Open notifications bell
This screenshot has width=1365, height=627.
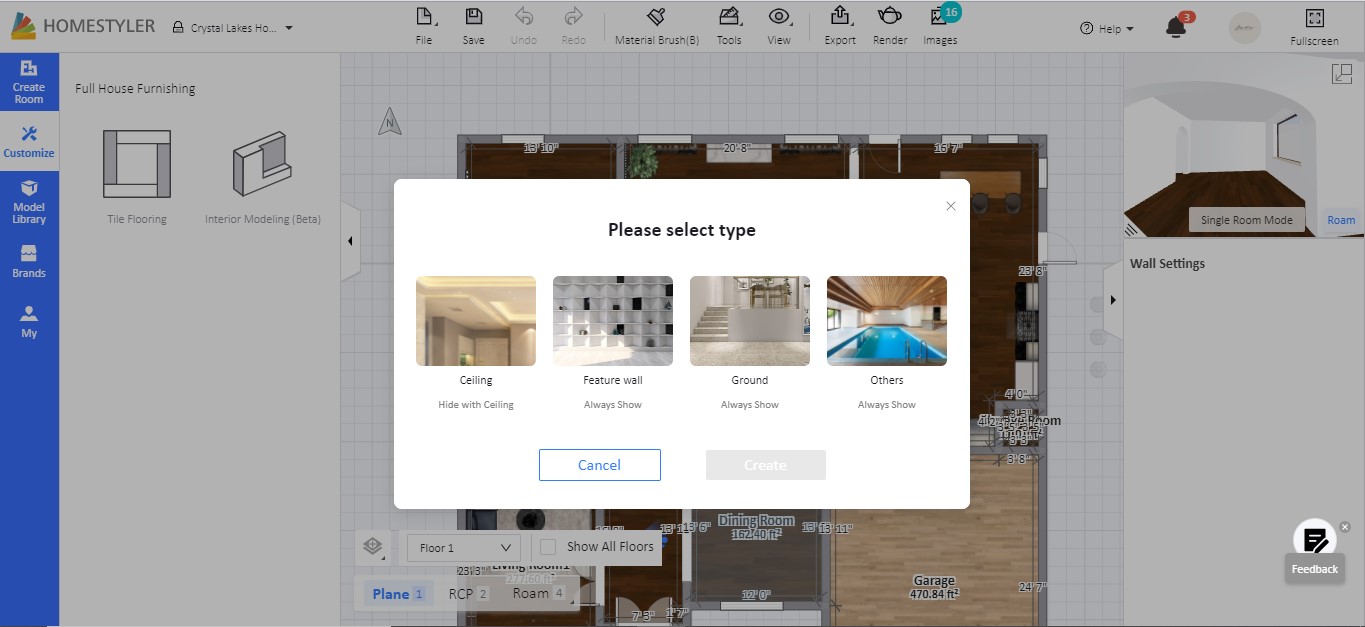point(1176,28)
